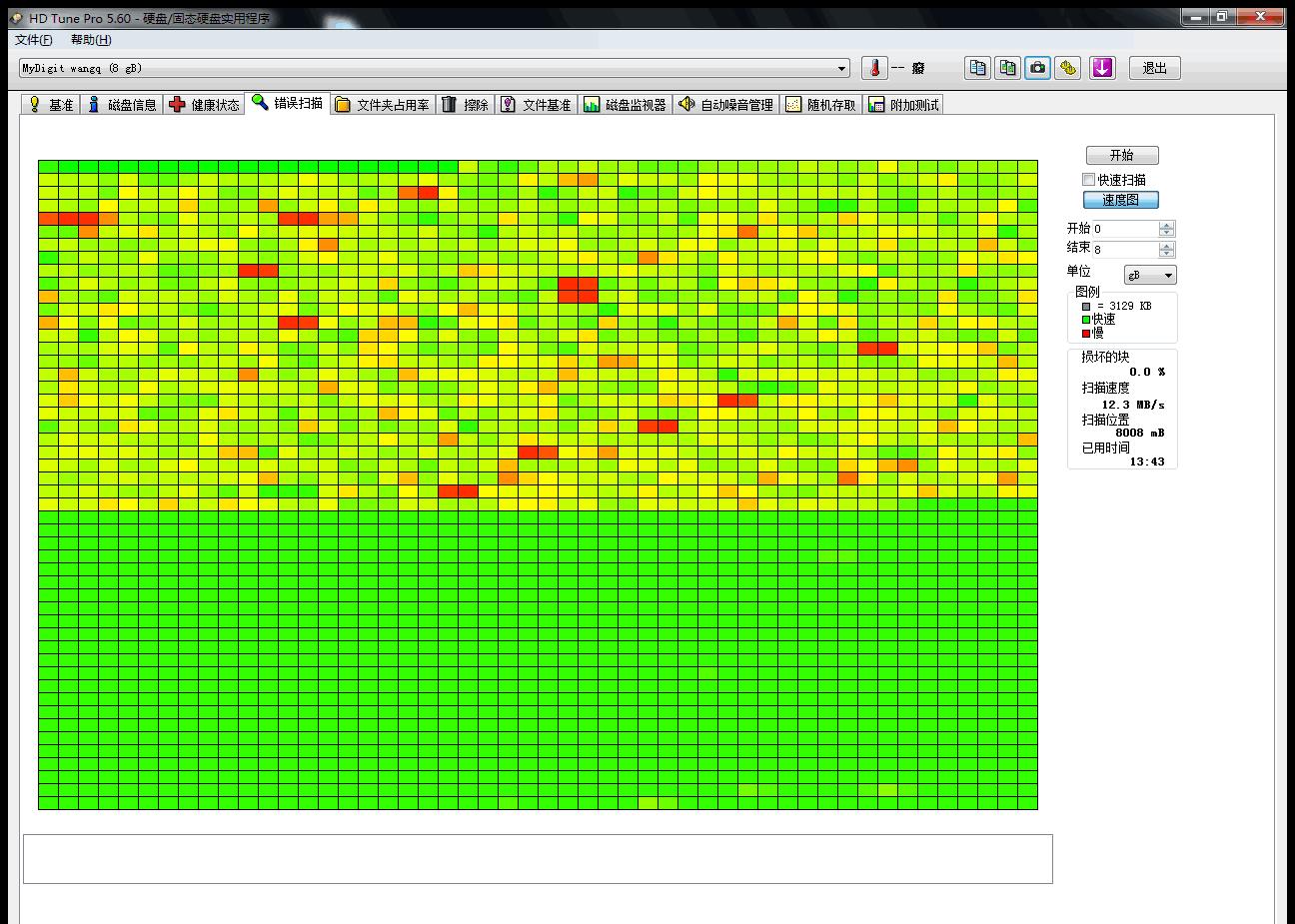Switch to the 基准 tab
The width and height of the screenshot is (1295, 924).
(x=50, y=104)
